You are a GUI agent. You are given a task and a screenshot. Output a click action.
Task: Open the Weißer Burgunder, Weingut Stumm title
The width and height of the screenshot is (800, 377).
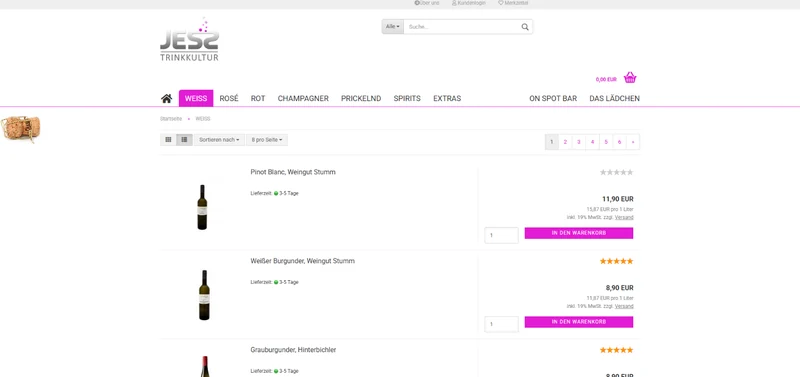pos(303,261)
